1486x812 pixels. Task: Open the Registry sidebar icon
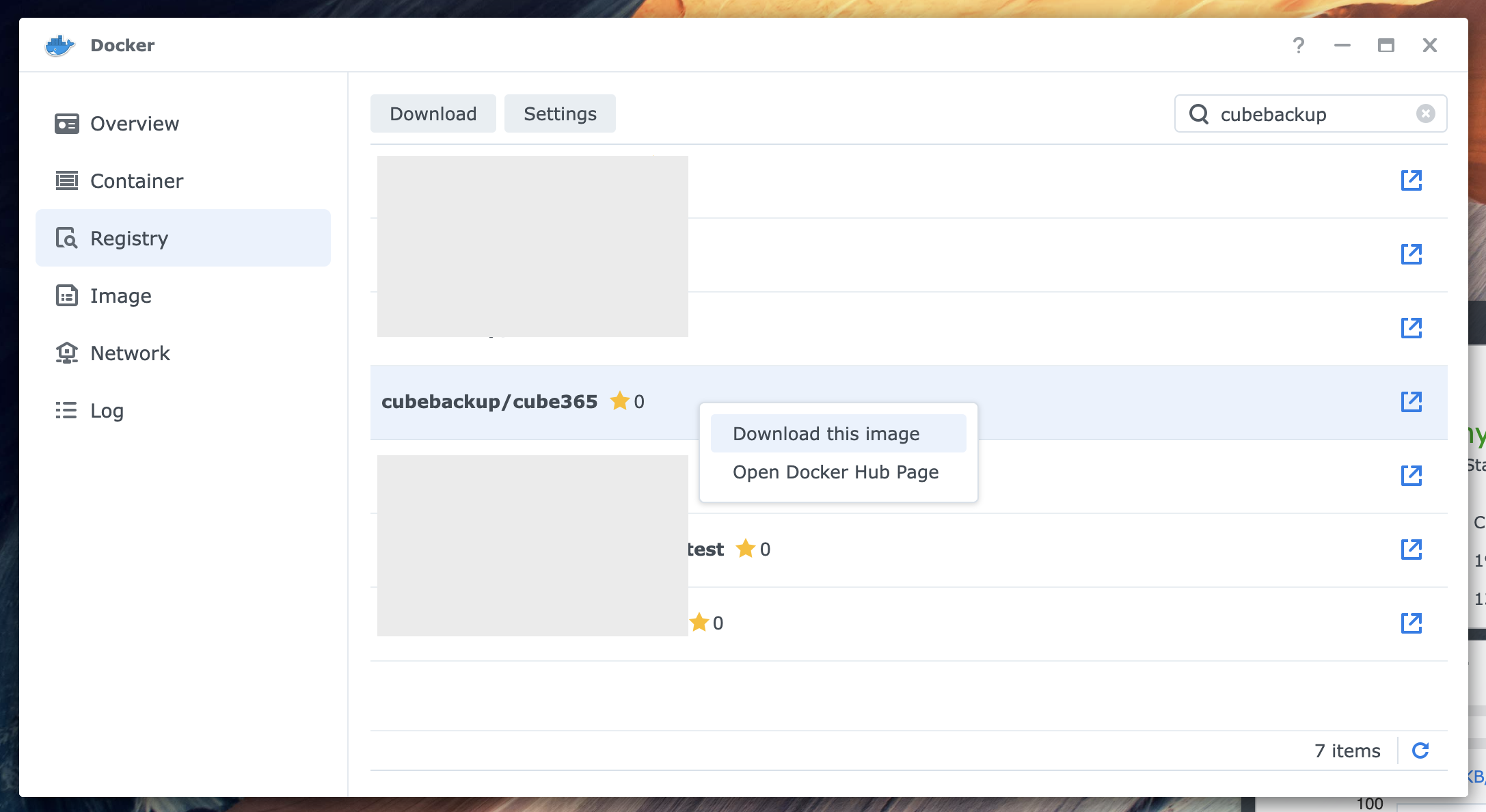pos(66,237)
